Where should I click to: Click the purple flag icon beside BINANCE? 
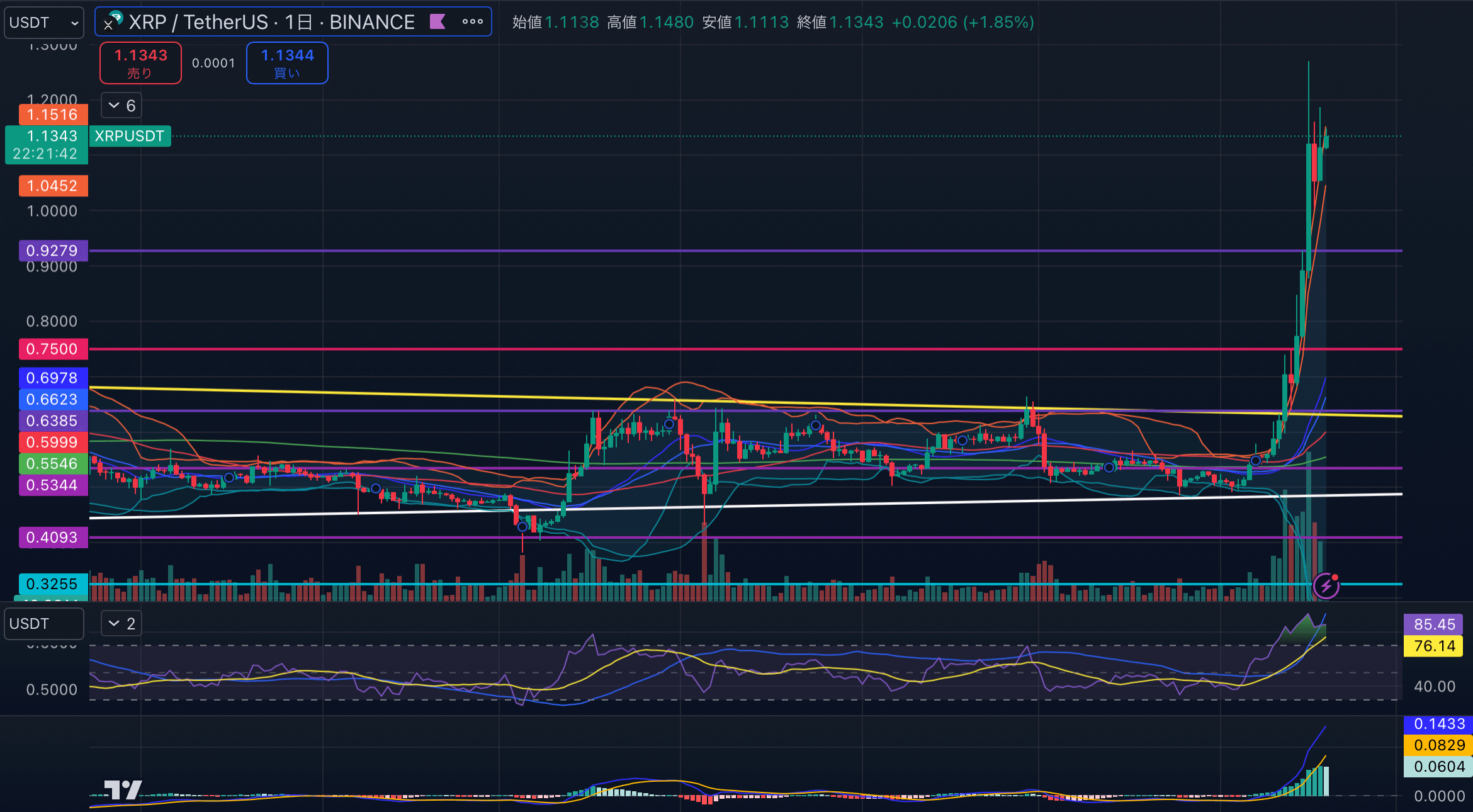click(x=437, y=22)
